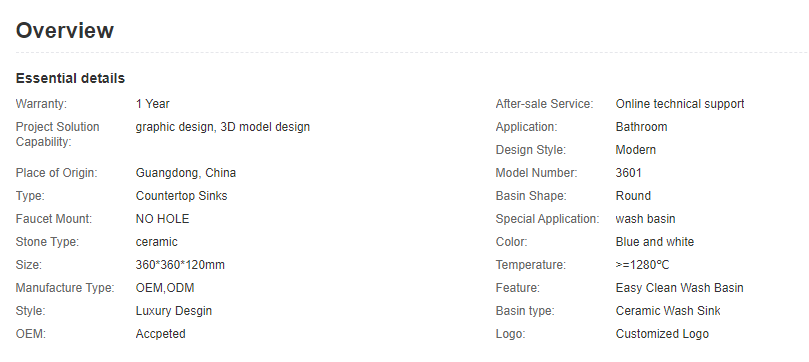Click the Overview heading

pyautogui.click(x=64, y=30)
